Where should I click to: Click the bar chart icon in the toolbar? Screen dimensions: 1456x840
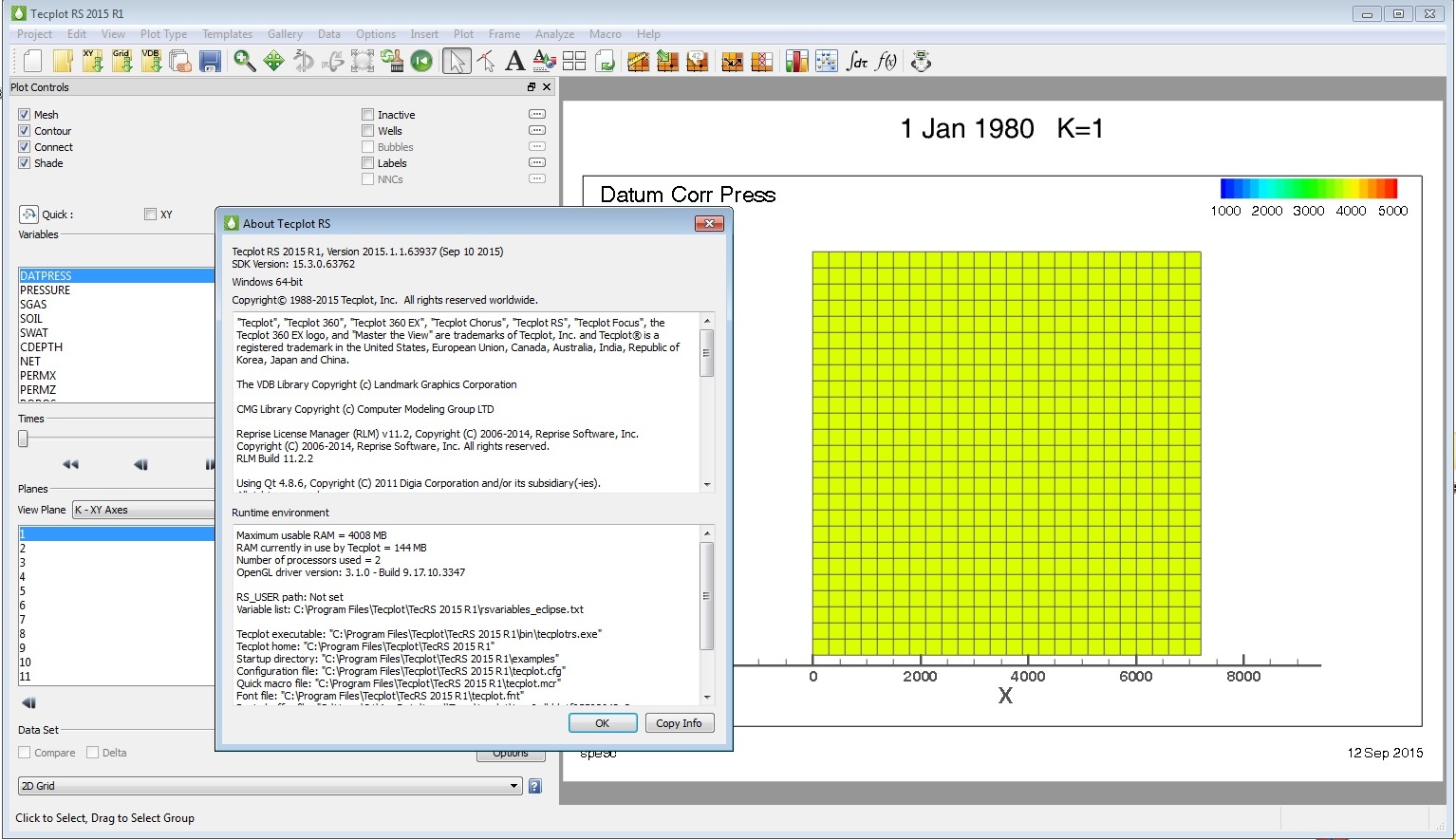pos(796,62)
